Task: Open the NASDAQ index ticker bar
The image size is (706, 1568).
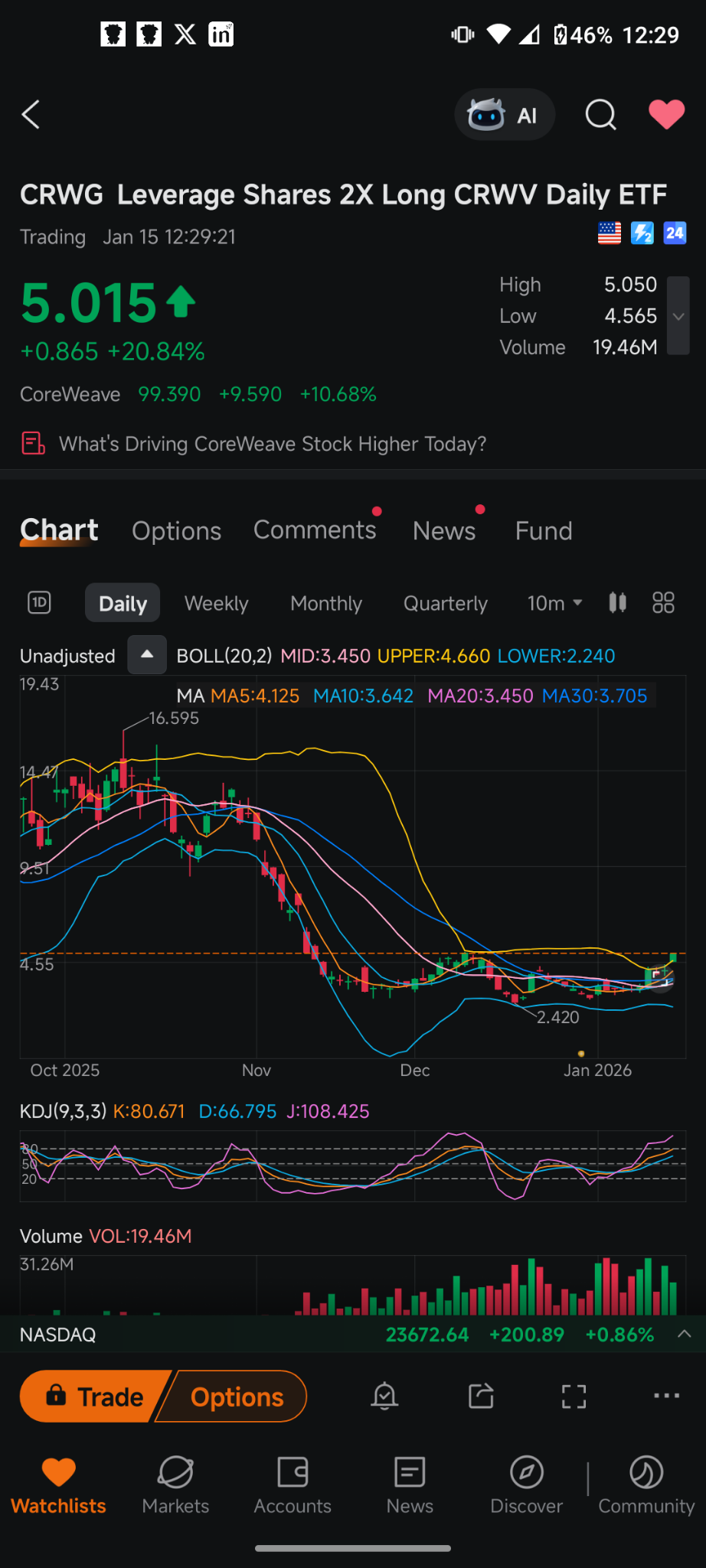Action: (353, 1335)
